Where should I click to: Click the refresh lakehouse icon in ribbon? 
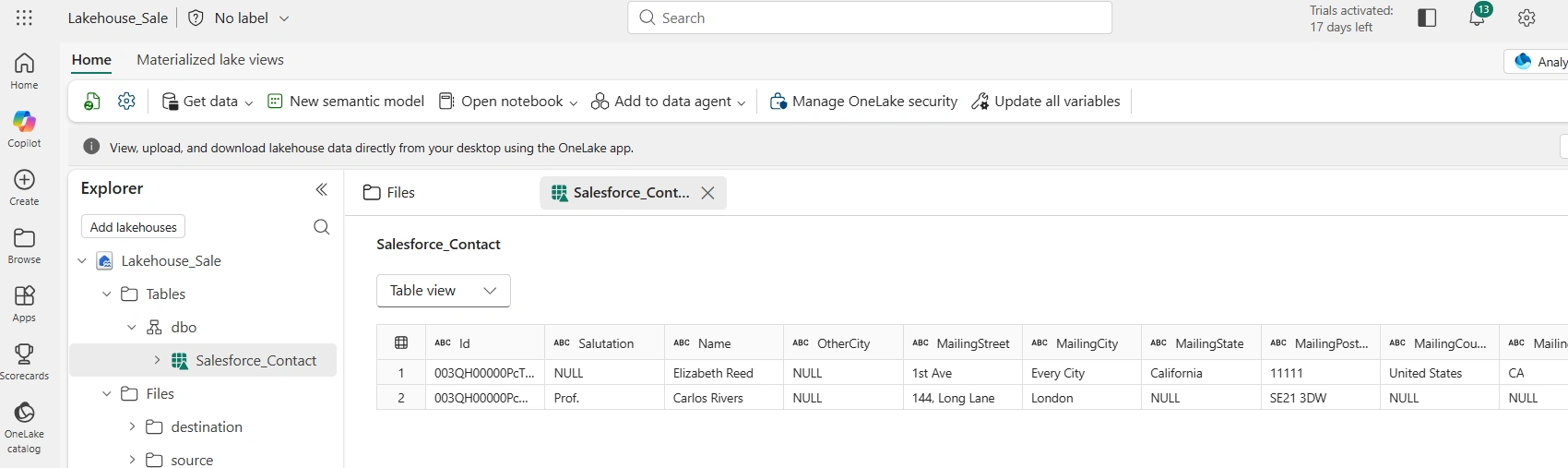(x=92, y=102)
